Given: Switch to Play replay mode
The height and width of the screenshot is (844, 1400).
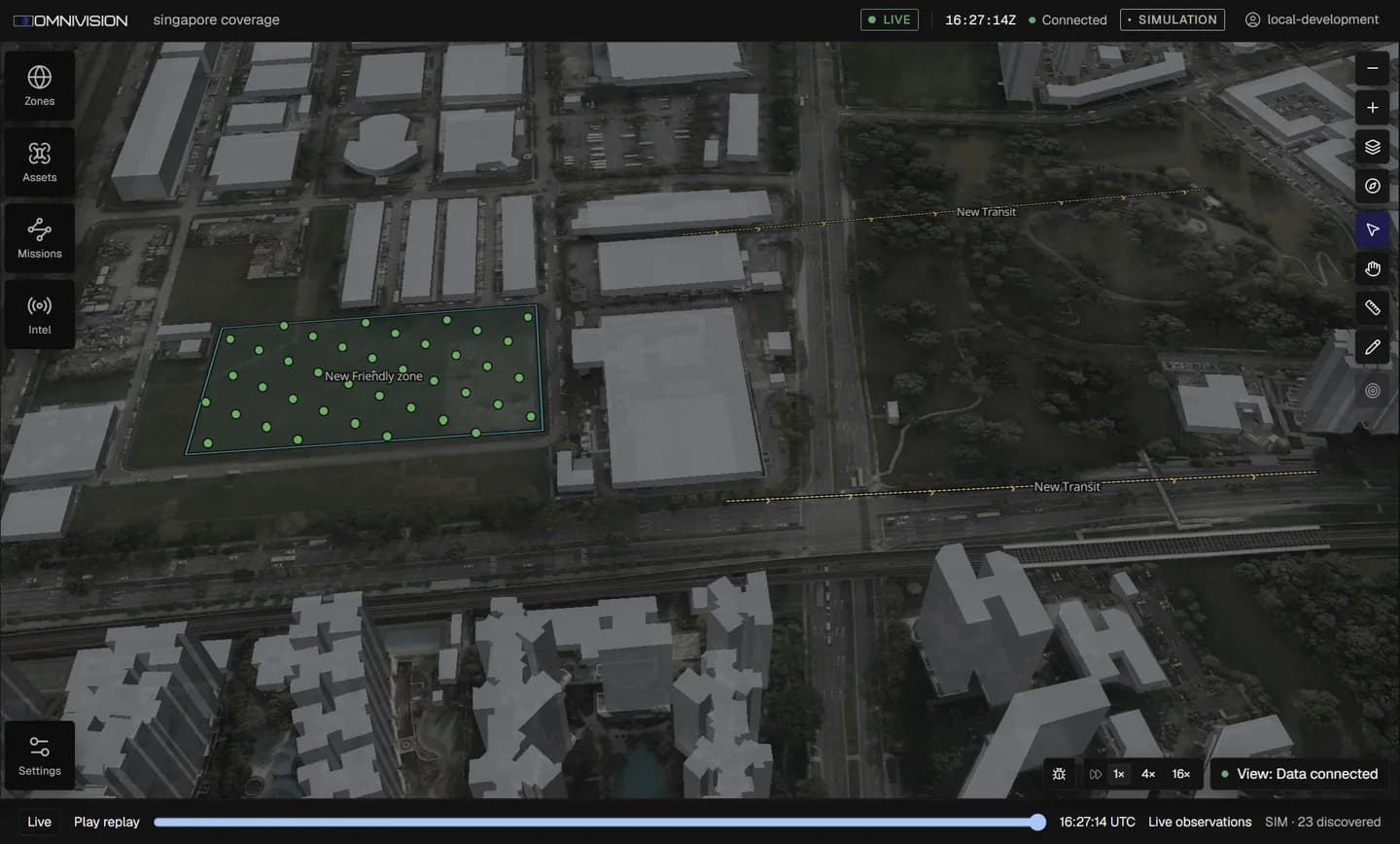Looking at the screenshot, I should pyautogui.click(x=107, y=822).
